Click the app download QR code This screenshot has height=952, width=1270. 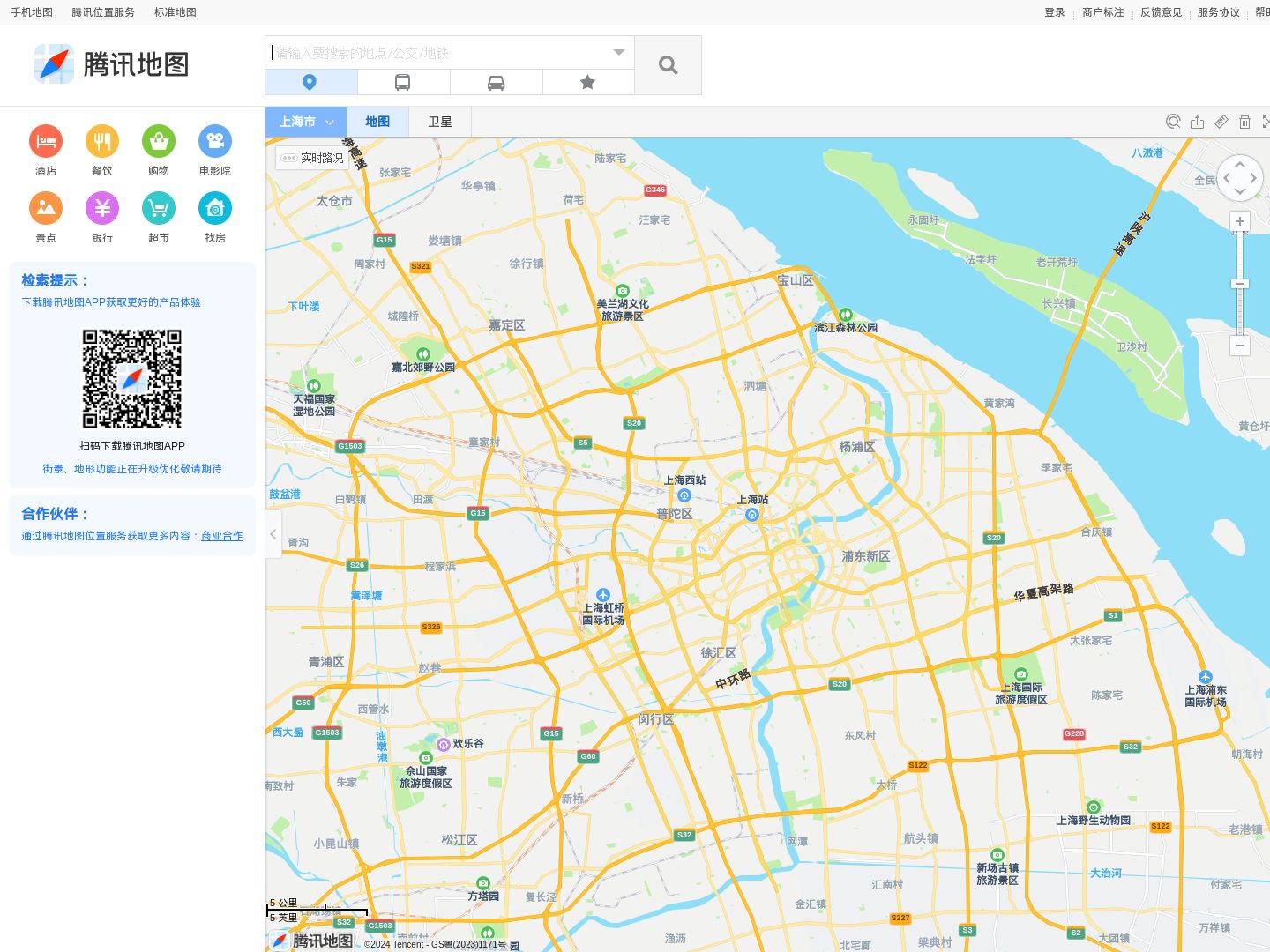[x=132, y=379]
